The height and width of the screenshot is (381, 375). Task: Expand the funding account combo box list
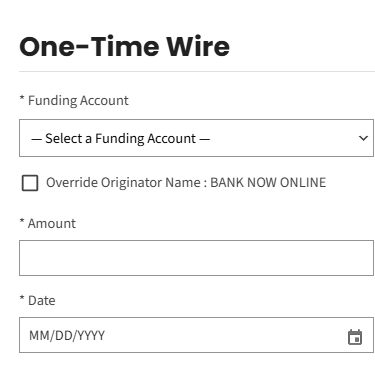196,138
